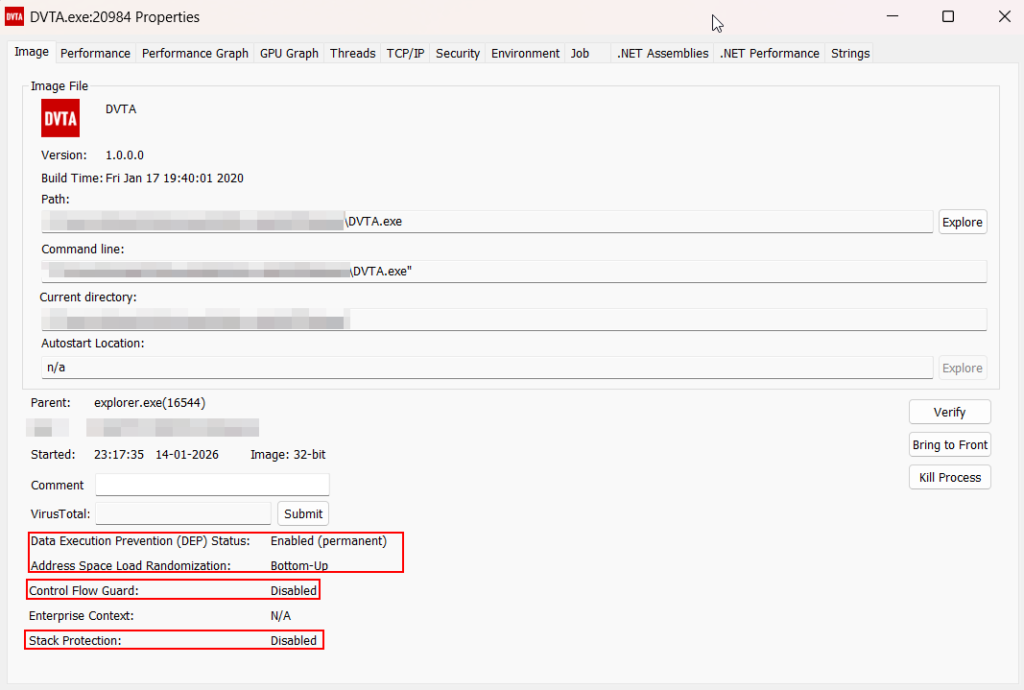Open the .NET Assemblies tab
This screenshot has width=1024, height=690.
(x=662, y=53)
